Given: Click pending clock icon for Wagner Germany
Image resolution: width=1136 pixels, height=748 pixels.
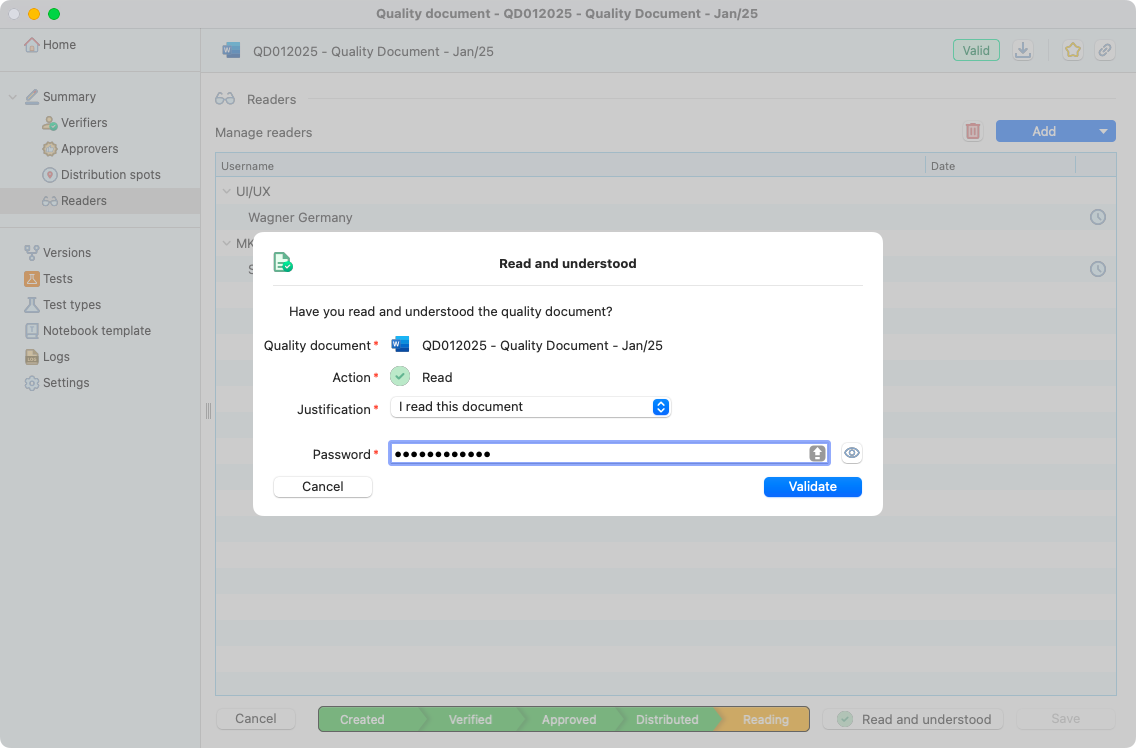Looking at the screenshot, I should 1098,217.
